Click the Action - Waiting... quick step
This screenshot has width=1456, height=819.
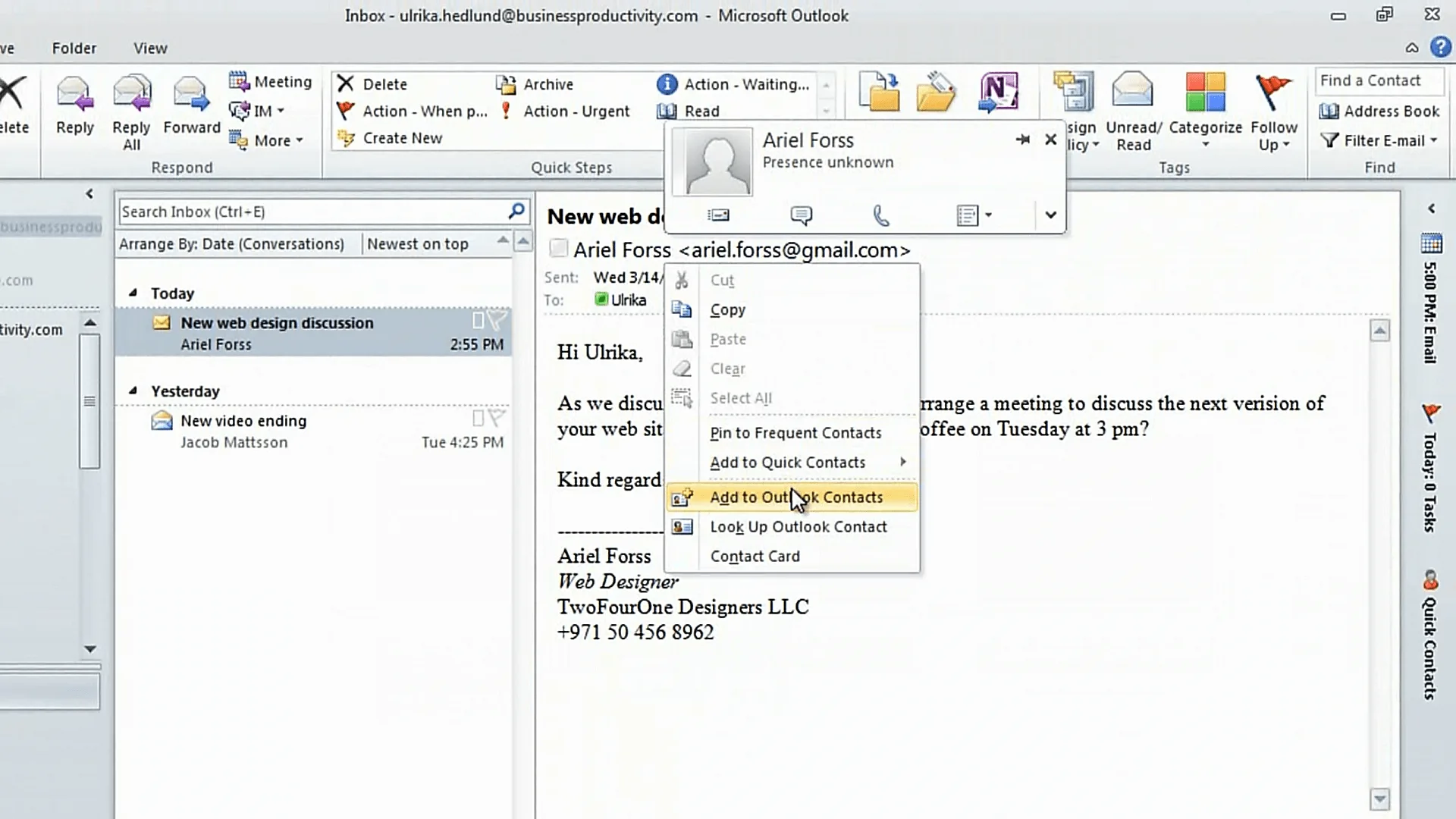coord(733,84)
